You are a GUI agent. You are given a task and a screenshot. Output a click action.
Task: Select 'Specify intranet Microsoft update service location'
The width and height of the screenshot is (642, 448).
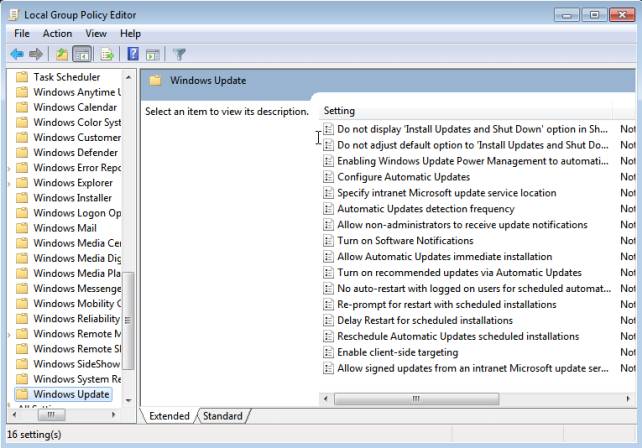click(x=447, y=193)
